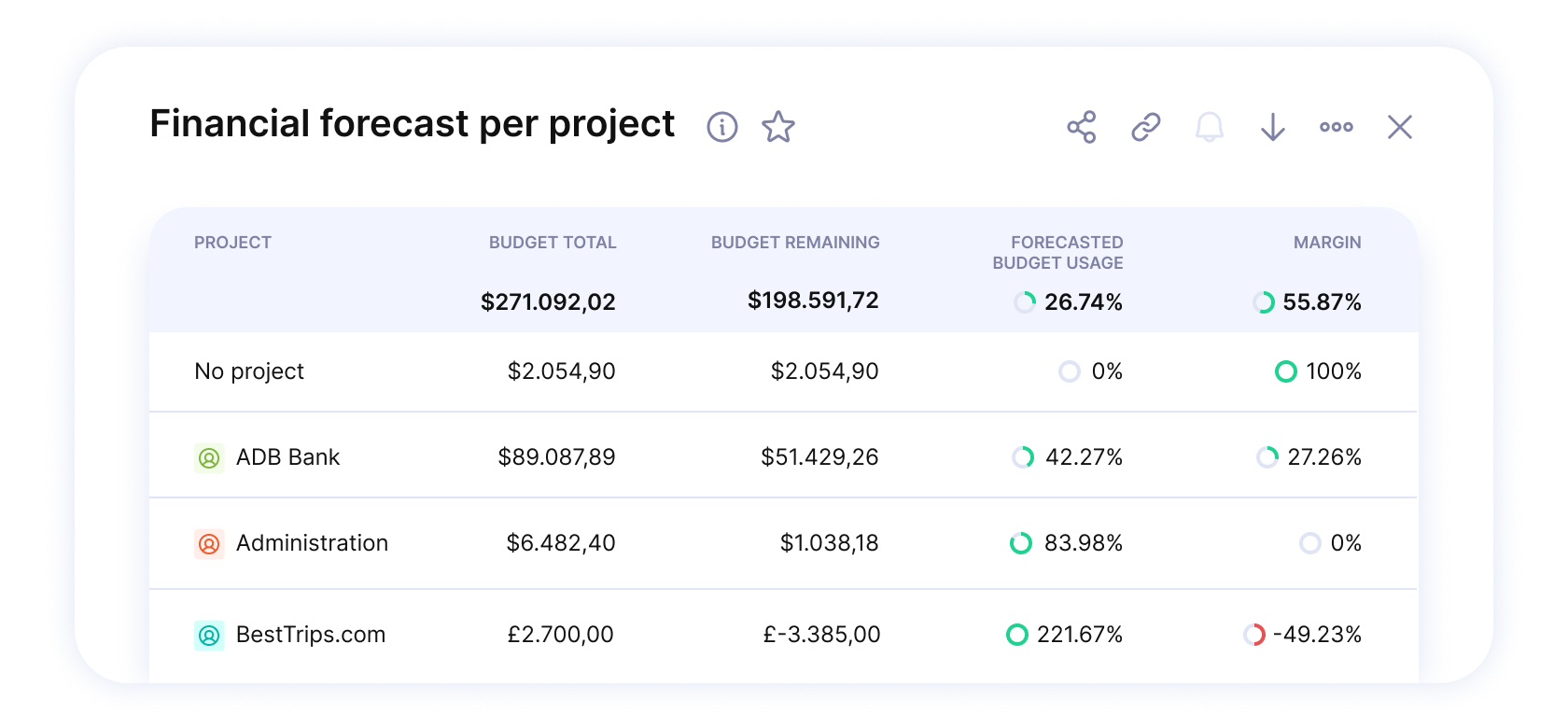The image size is (1568, 728).
Task: Open the share options icon
Action: pos(1082,127)
